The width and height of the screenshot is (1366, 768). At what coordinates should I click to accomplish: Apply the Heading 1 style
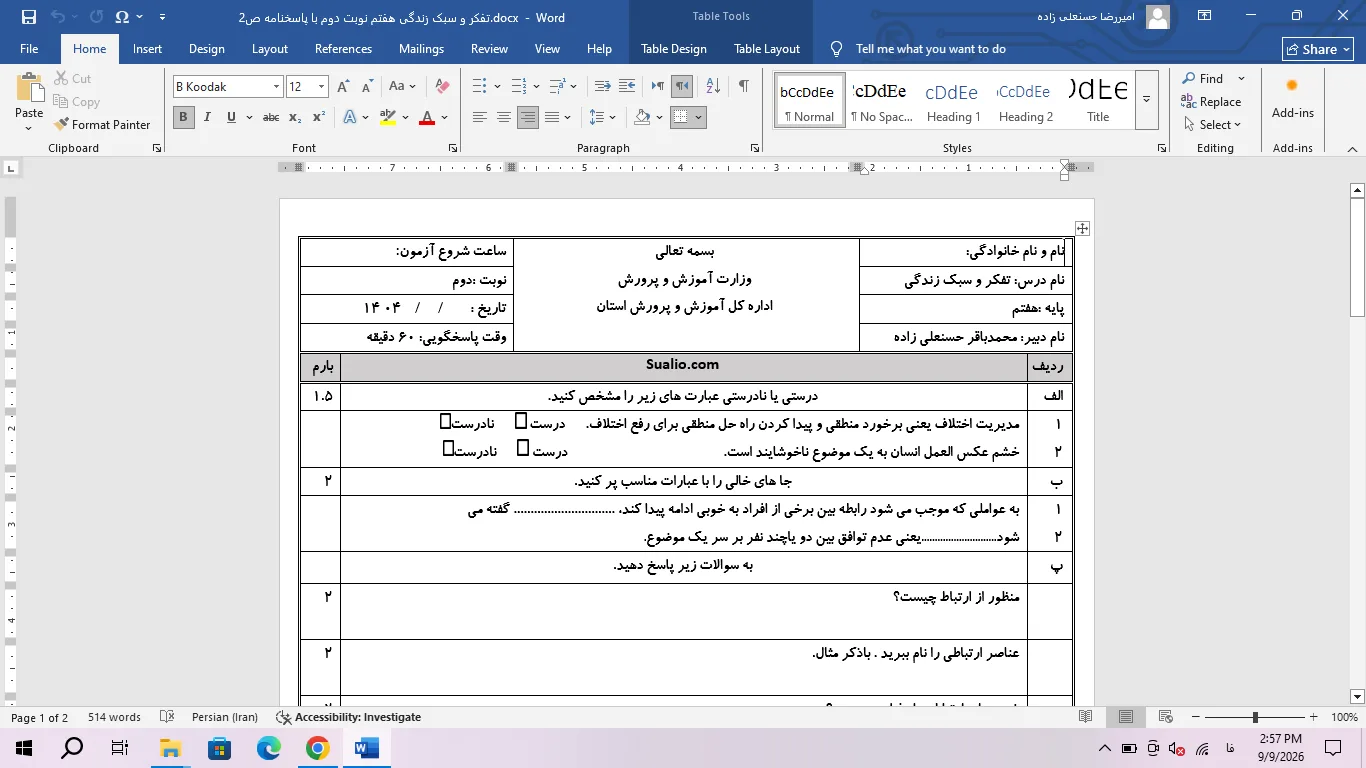[952, 99]
